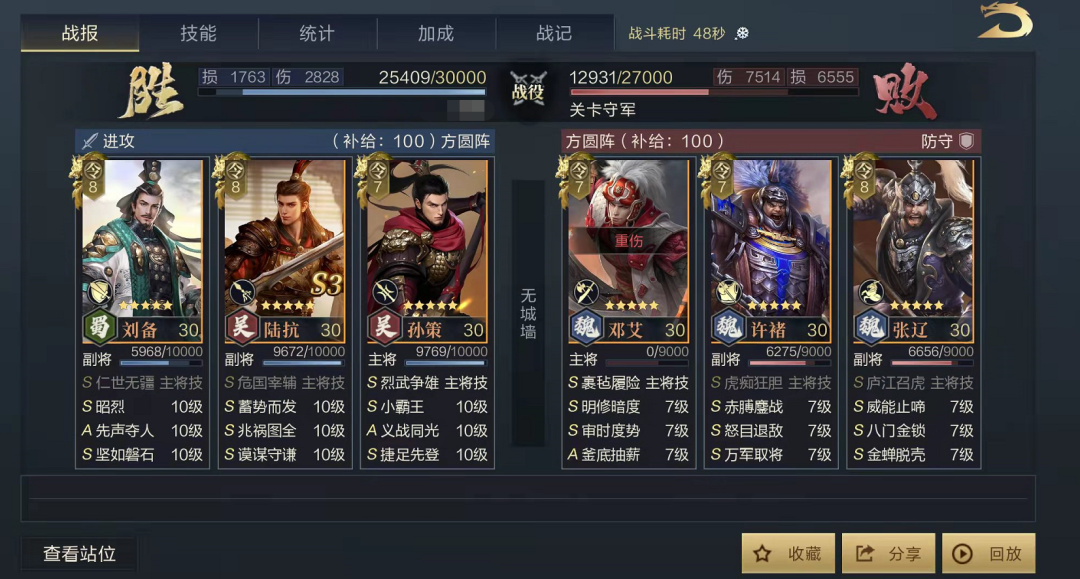Click the snowflake icon beside battle duration
This screenshot has height=579, width=1080.
742,33
